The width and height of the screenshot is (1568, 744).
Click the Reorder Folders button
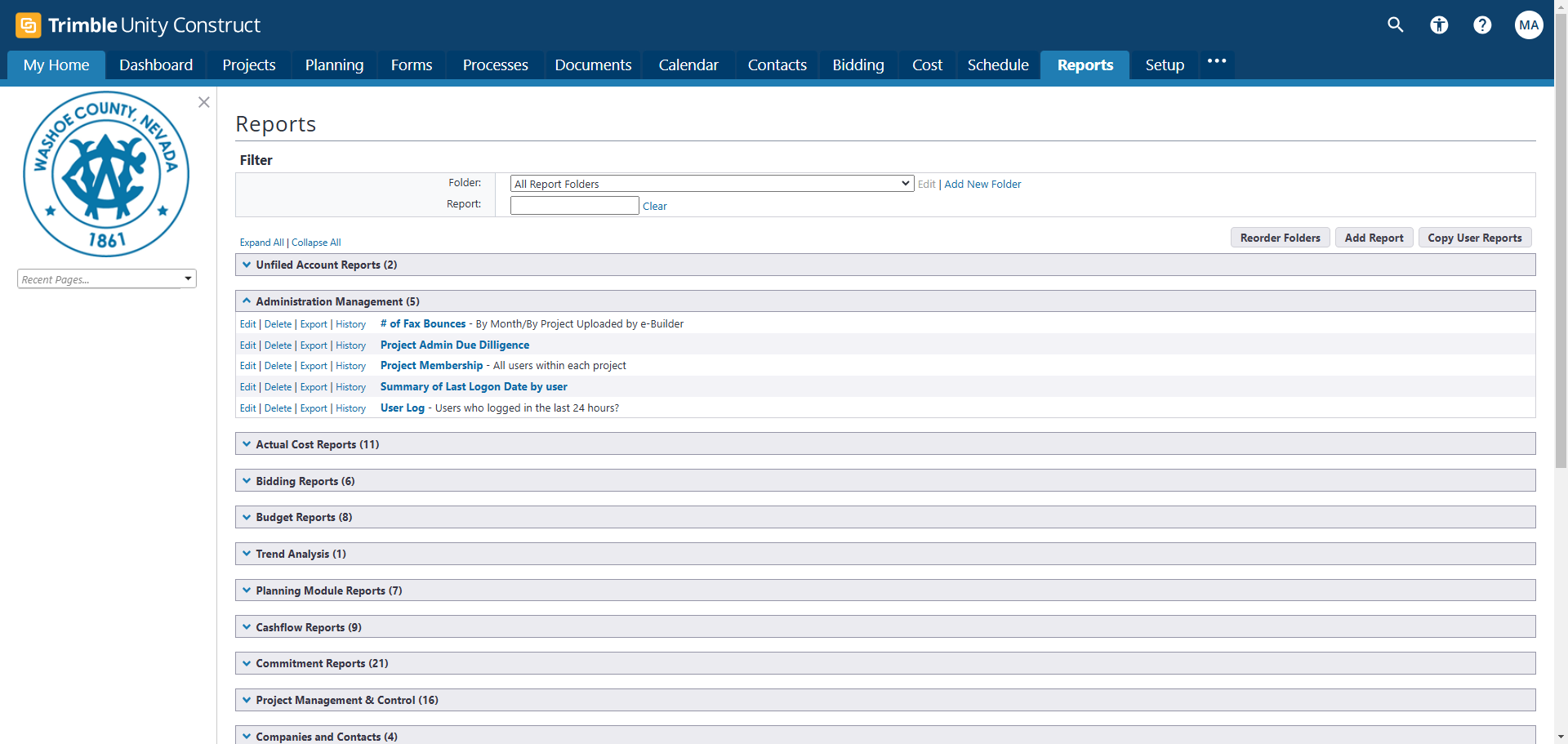[x=1280, y=238]
